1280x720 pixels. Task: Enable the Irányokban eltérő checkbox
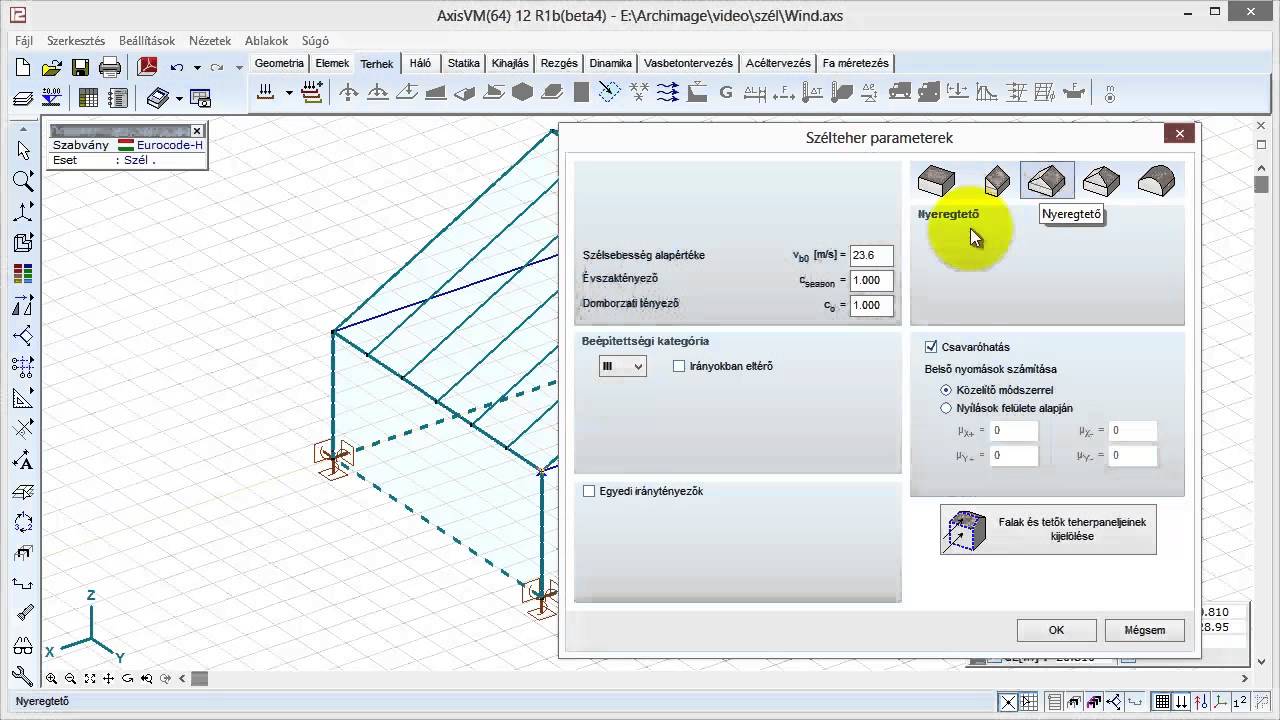pyautogui.click(x=679, y=366)
